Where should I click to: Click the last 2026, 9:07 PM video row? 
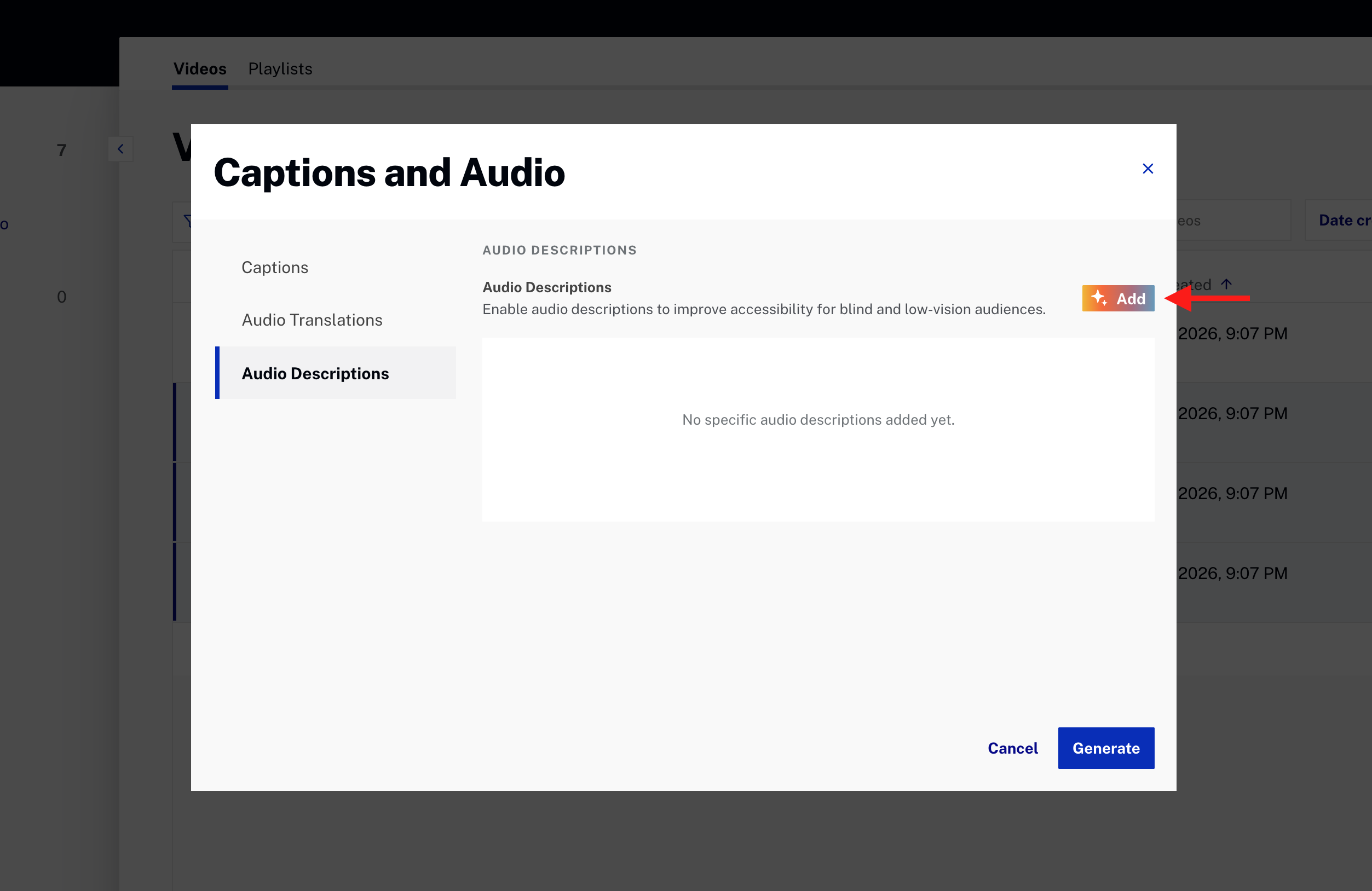(1233, 572)
